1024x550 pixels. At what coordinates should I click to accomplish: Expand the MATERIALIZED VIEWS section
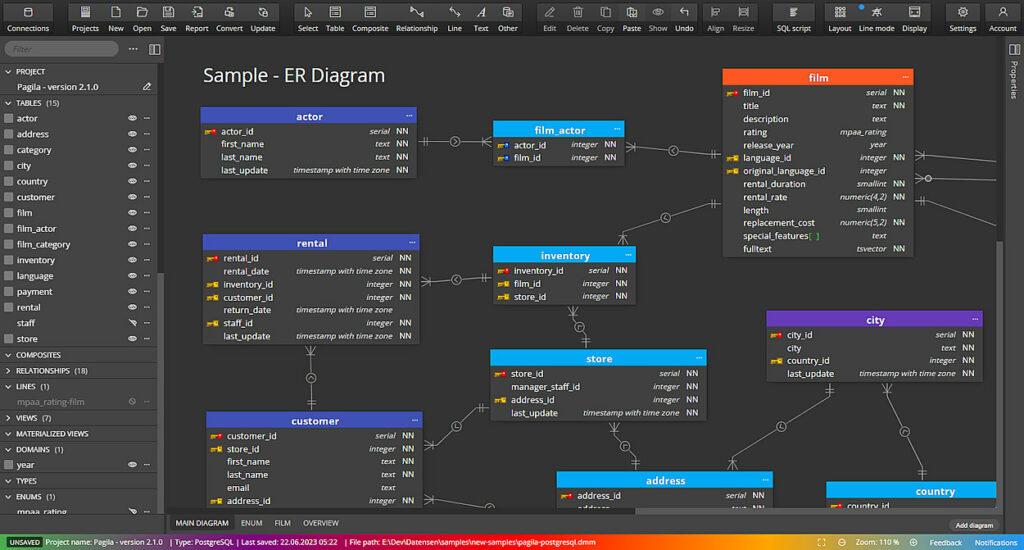(x=8, y=434)
